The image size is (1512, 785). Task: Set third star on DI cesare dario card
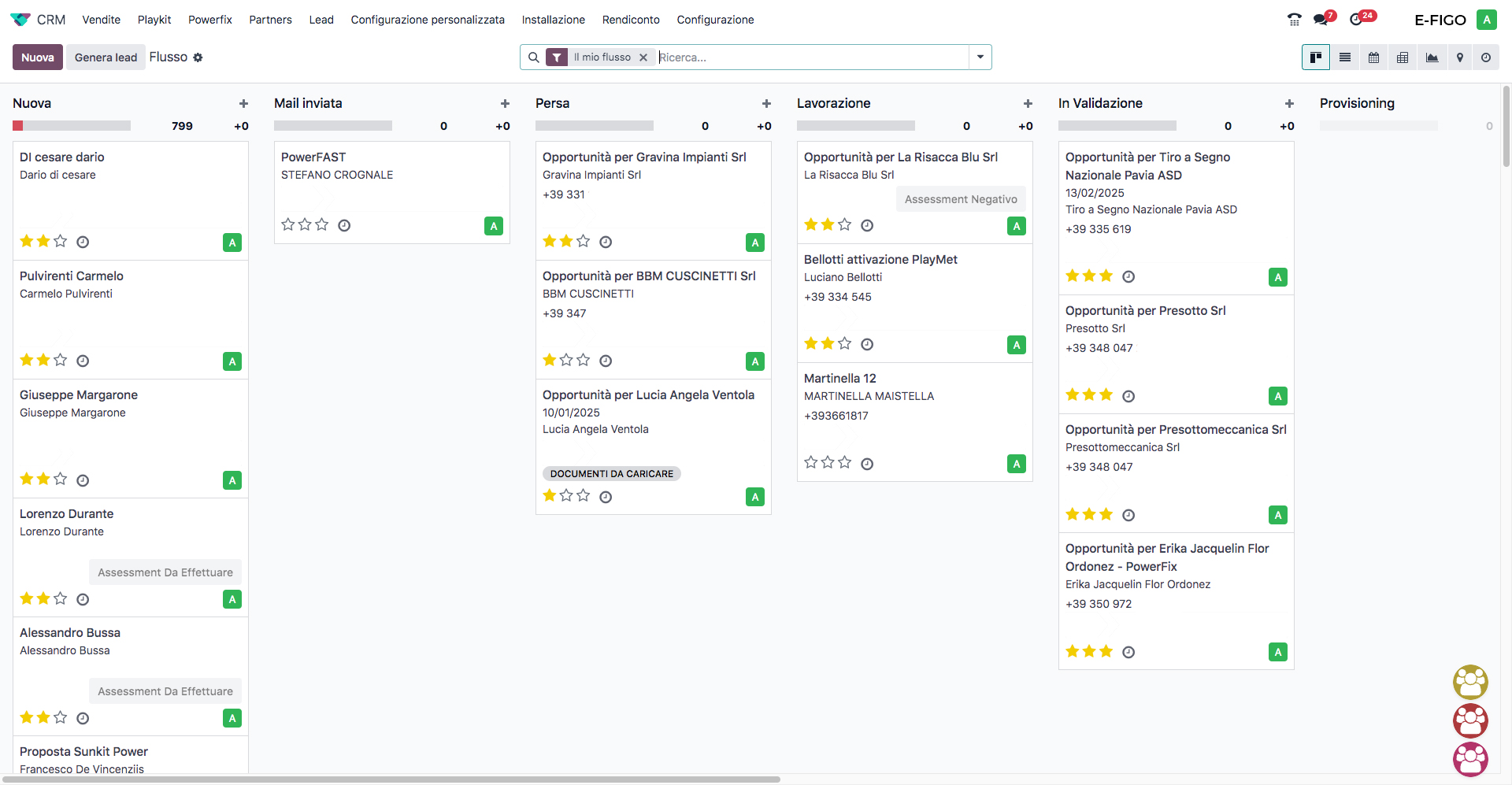coord(61,241)
